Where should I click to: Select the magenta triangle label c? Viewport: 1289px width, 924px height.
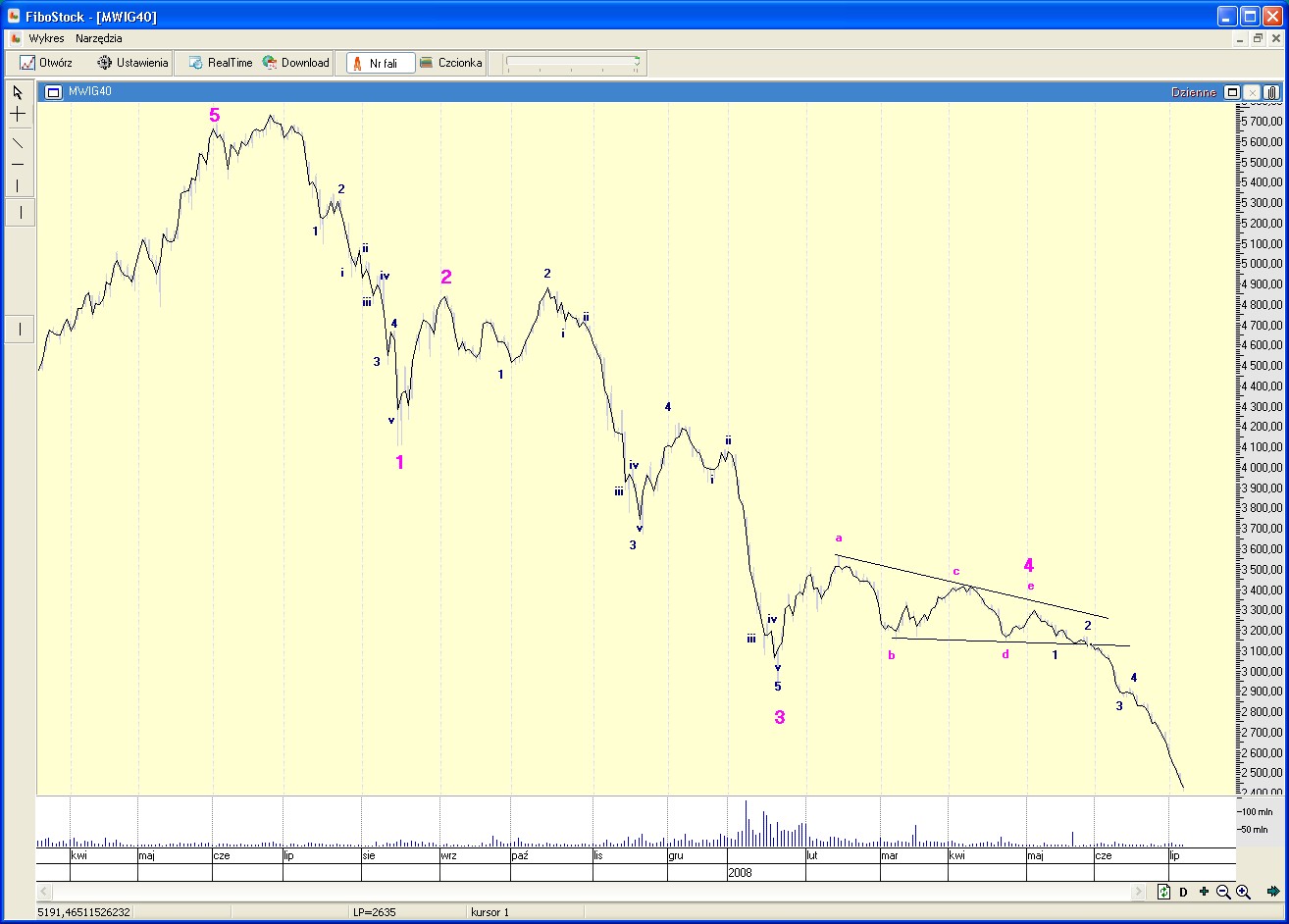(x=956, y=572)
